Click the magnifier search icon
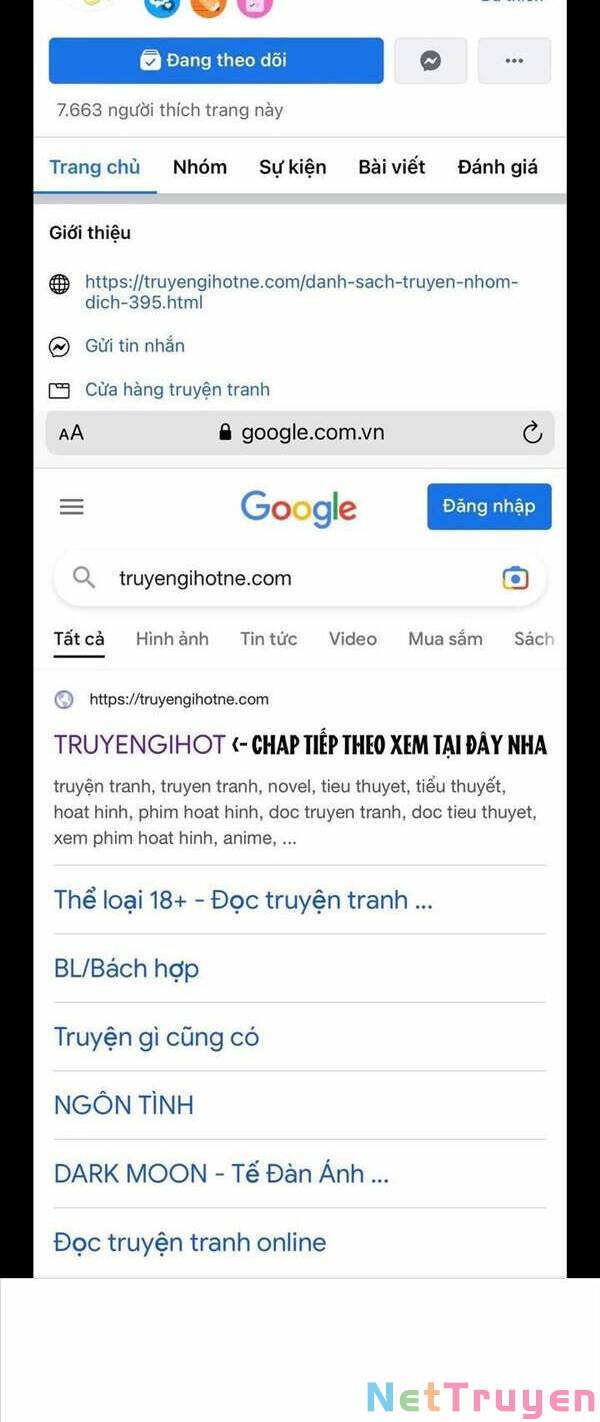This screenshot has width=600, height=1422. (x=85, y=577)
